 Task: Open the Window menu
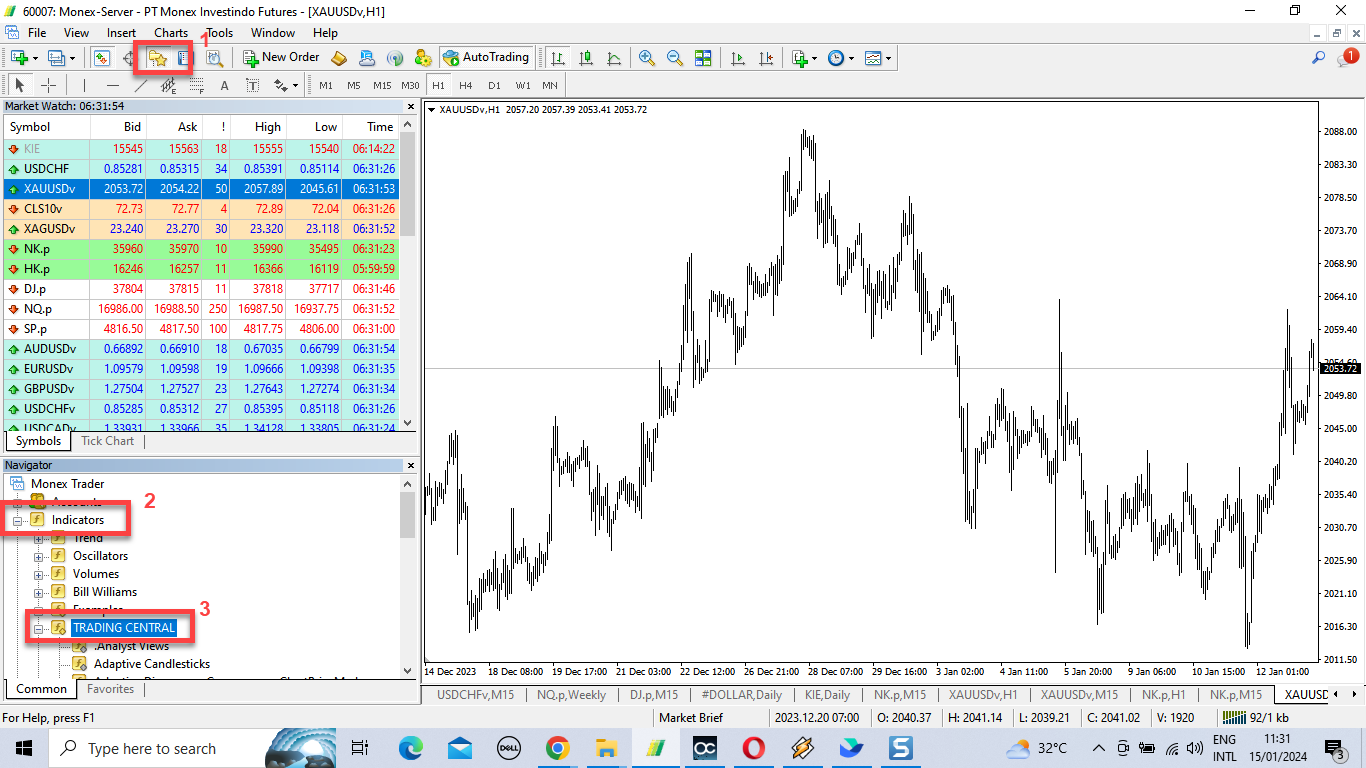(273, 32)
